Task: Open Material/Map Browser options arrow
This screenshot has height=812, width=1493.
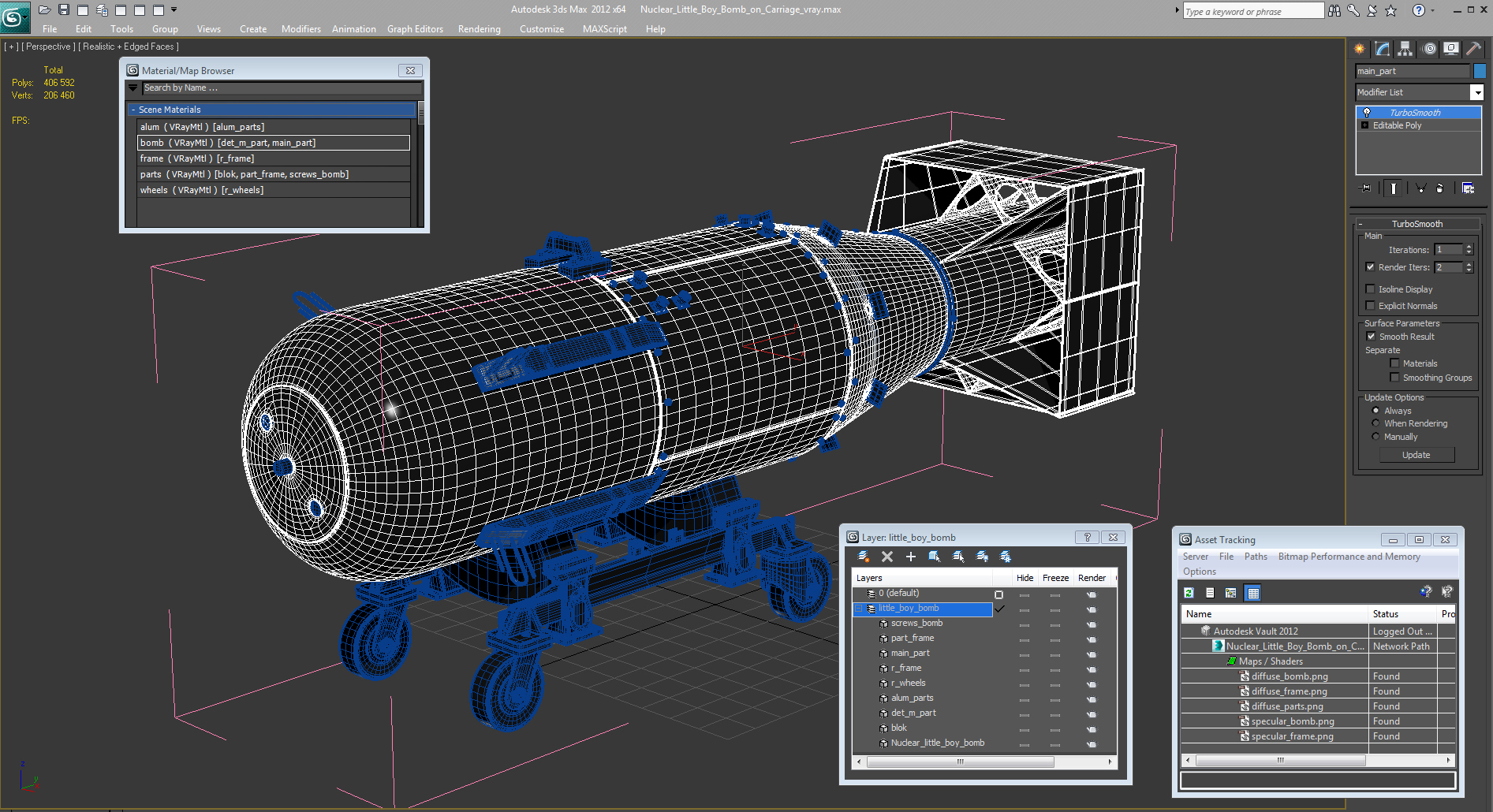Action: [133, 88]
